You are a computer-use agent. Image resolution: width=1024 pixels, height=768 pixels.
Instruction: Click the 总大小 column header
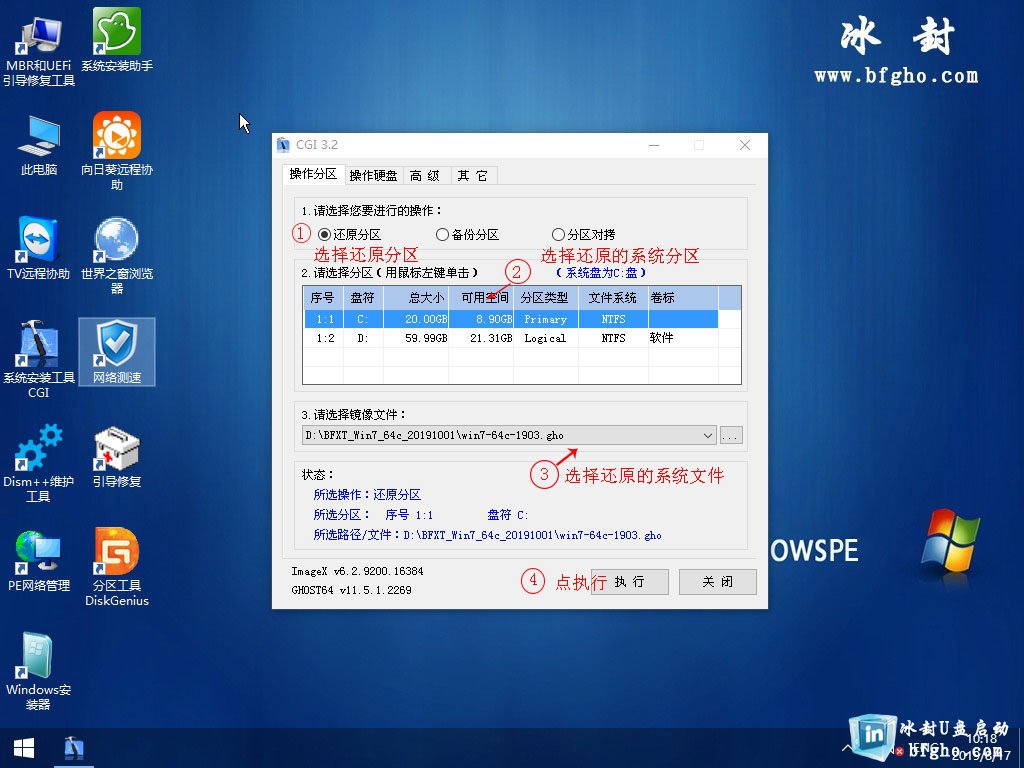pyautogui.click(x=416, y=298)
